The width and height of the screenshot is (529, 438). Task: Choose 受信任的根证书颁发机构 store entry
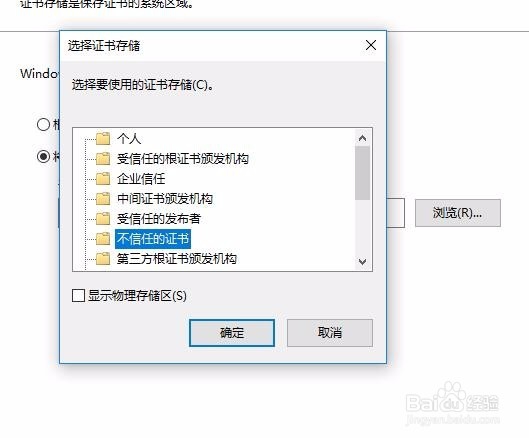(x=183, y=158)
